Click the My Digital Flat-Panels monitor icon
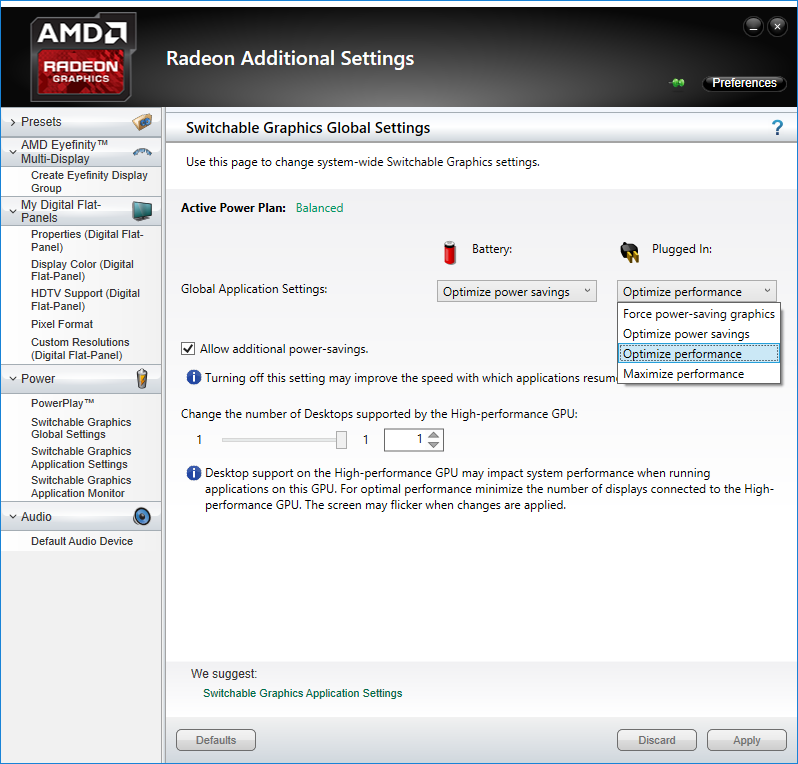The height and width of the screenshot is (764, 798). click(x=142, y=211)
